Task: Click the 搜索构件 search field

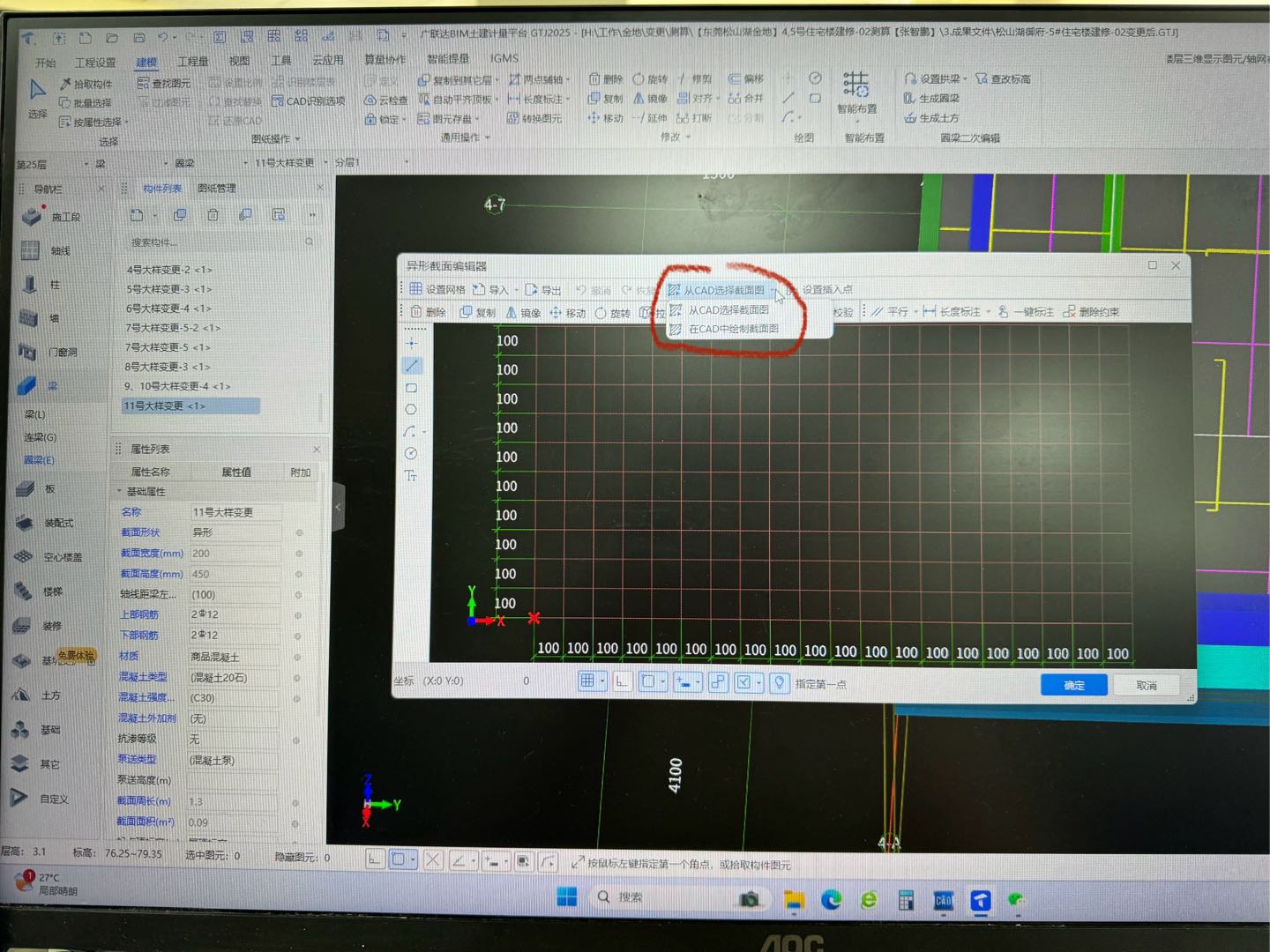Action: point(220,242)
